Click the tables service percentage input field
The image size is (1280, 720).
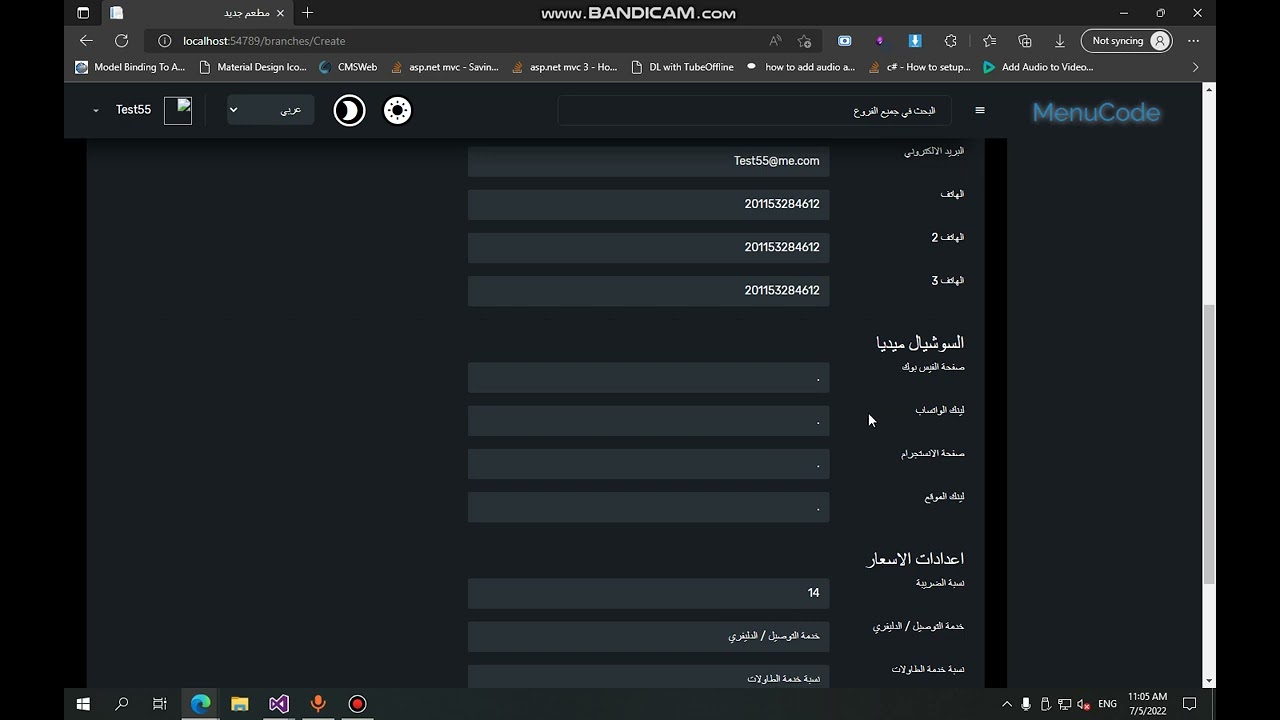pos(648,677)
